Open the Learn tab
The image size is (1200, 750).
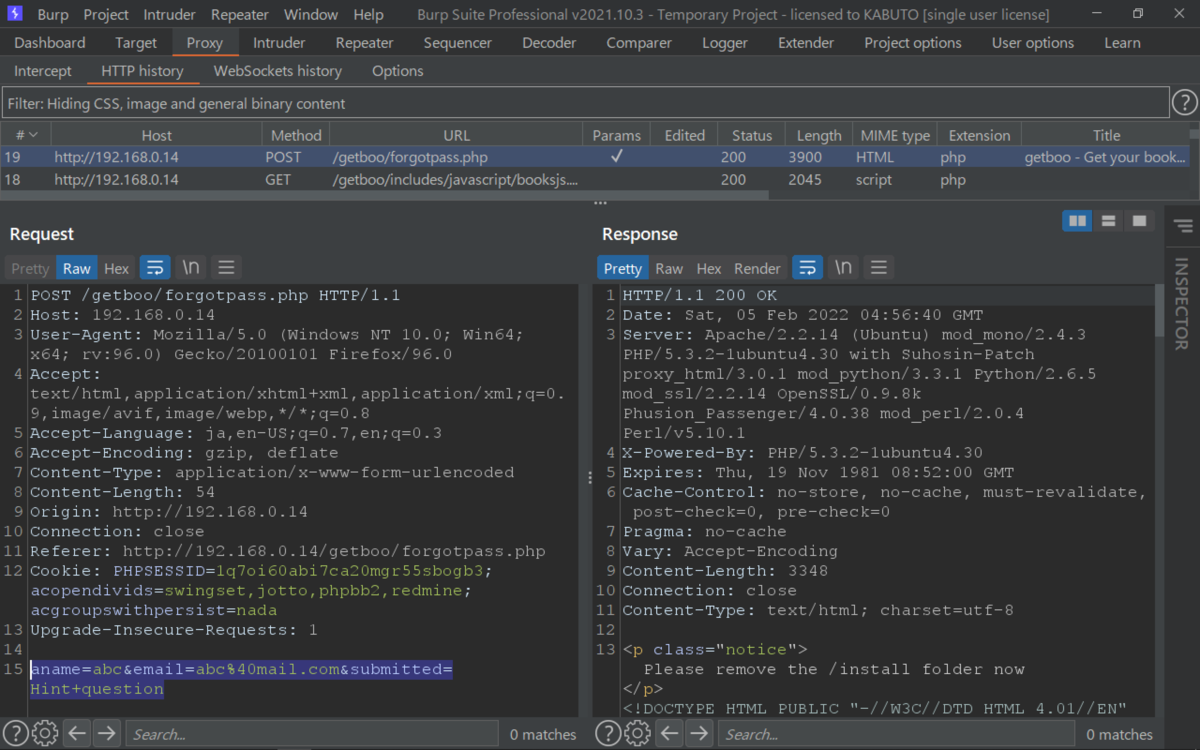1122,43
